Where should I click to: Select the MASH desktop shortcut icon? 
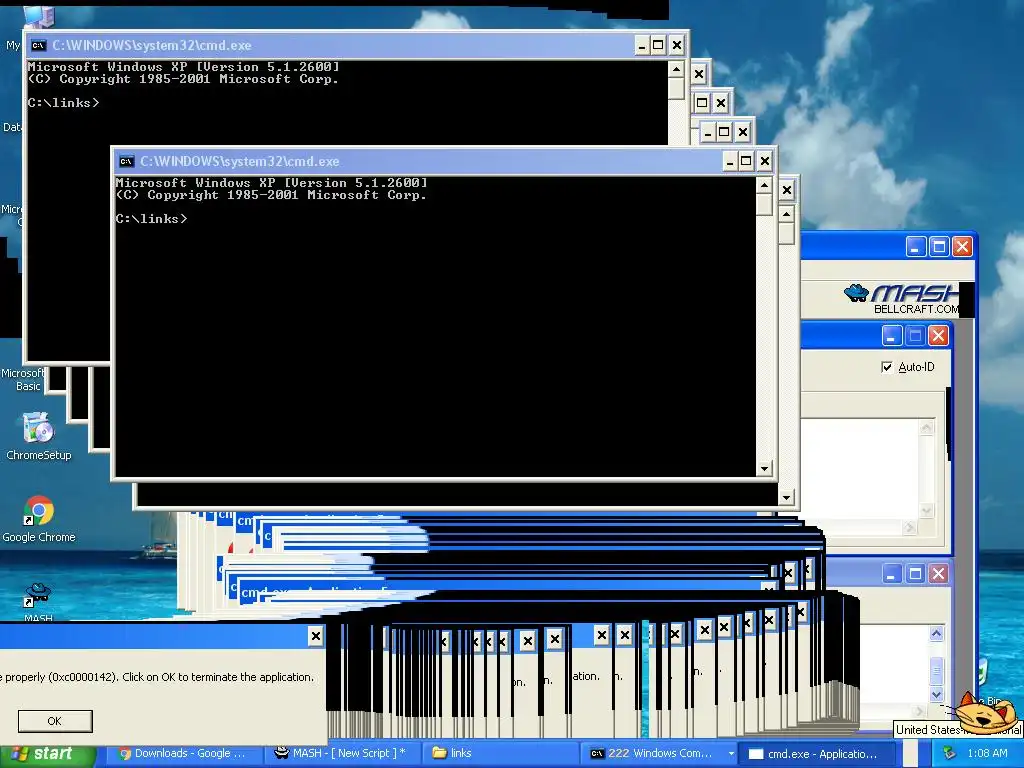38,601
